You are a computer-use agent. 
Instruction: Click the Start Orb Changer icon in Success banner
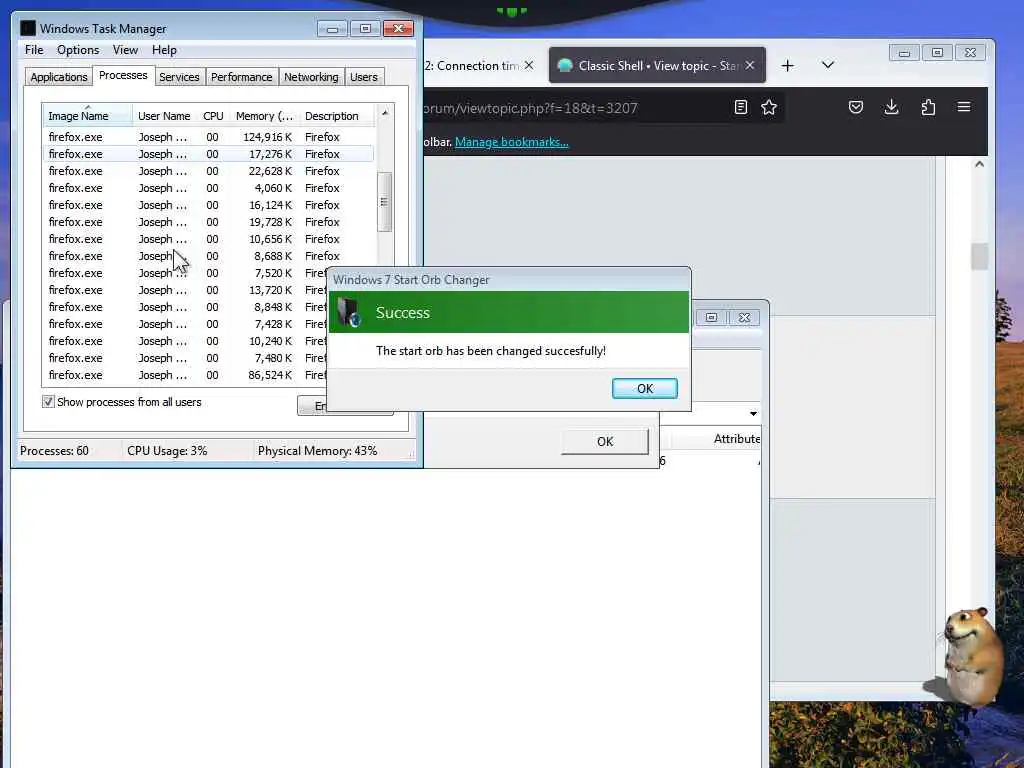coord(351,312)
